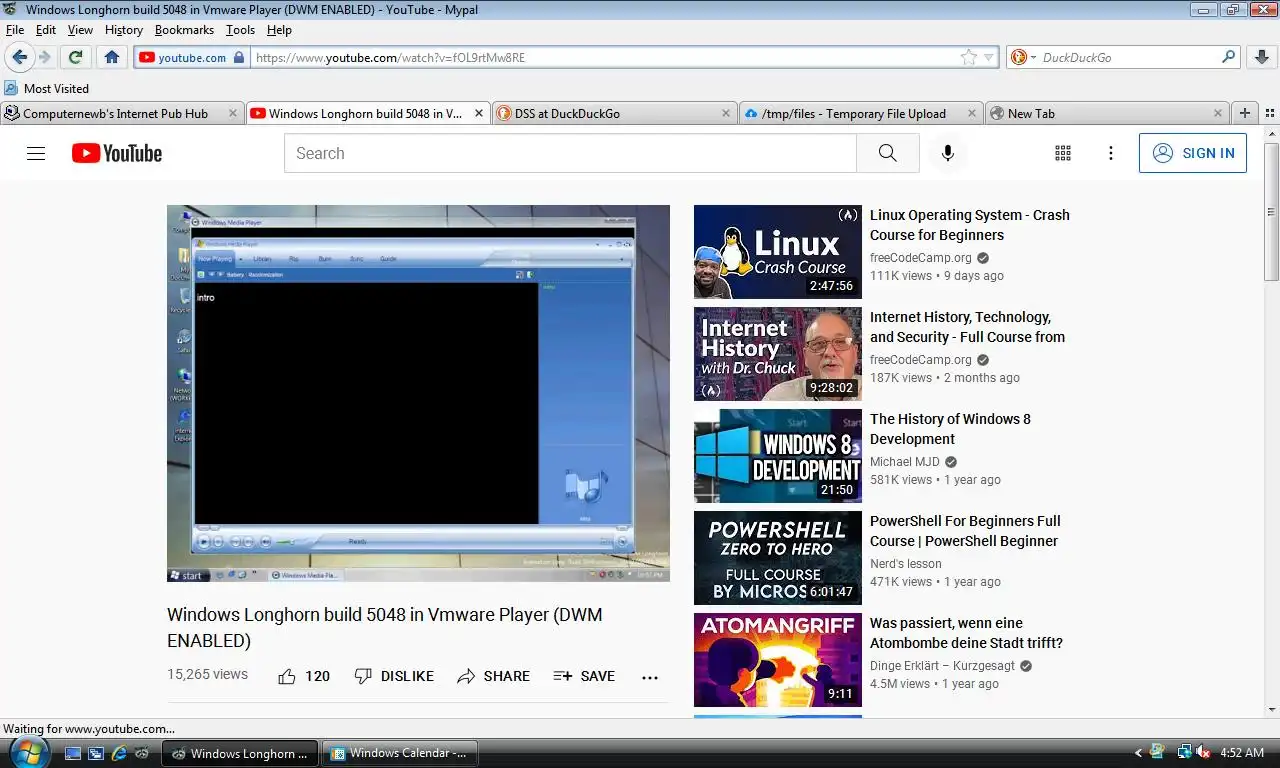Show hidden system tray icons arrow
The image size is (1280, 768).
point(1138,753)
